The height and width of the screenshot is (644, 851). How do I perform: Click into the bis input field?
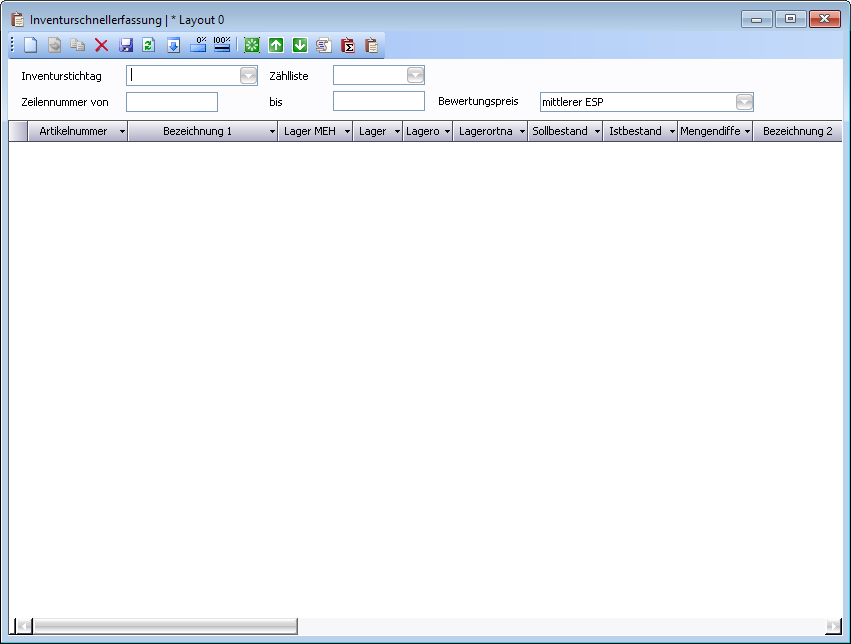coord(378,102)
